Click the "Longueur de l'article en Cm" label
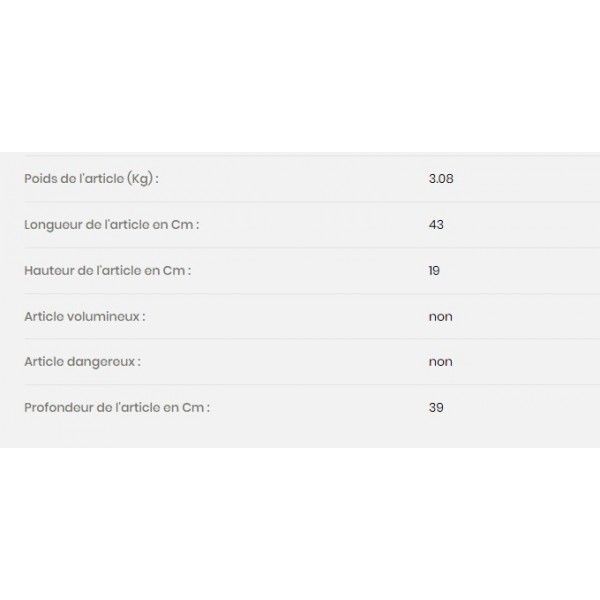Viewport: 600px width, 600px height. pyautogui.click(x=111, y=225)
